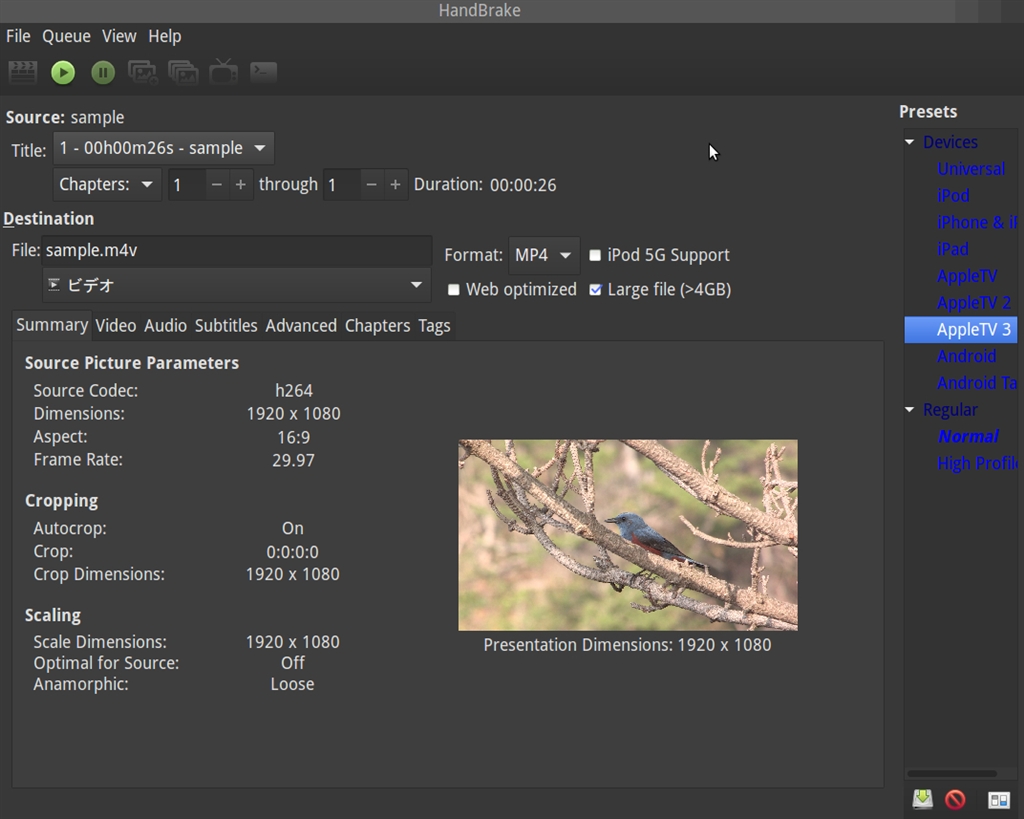Collapse the Devices preset group
This screenshot has height=819, width=1024.
910,142
